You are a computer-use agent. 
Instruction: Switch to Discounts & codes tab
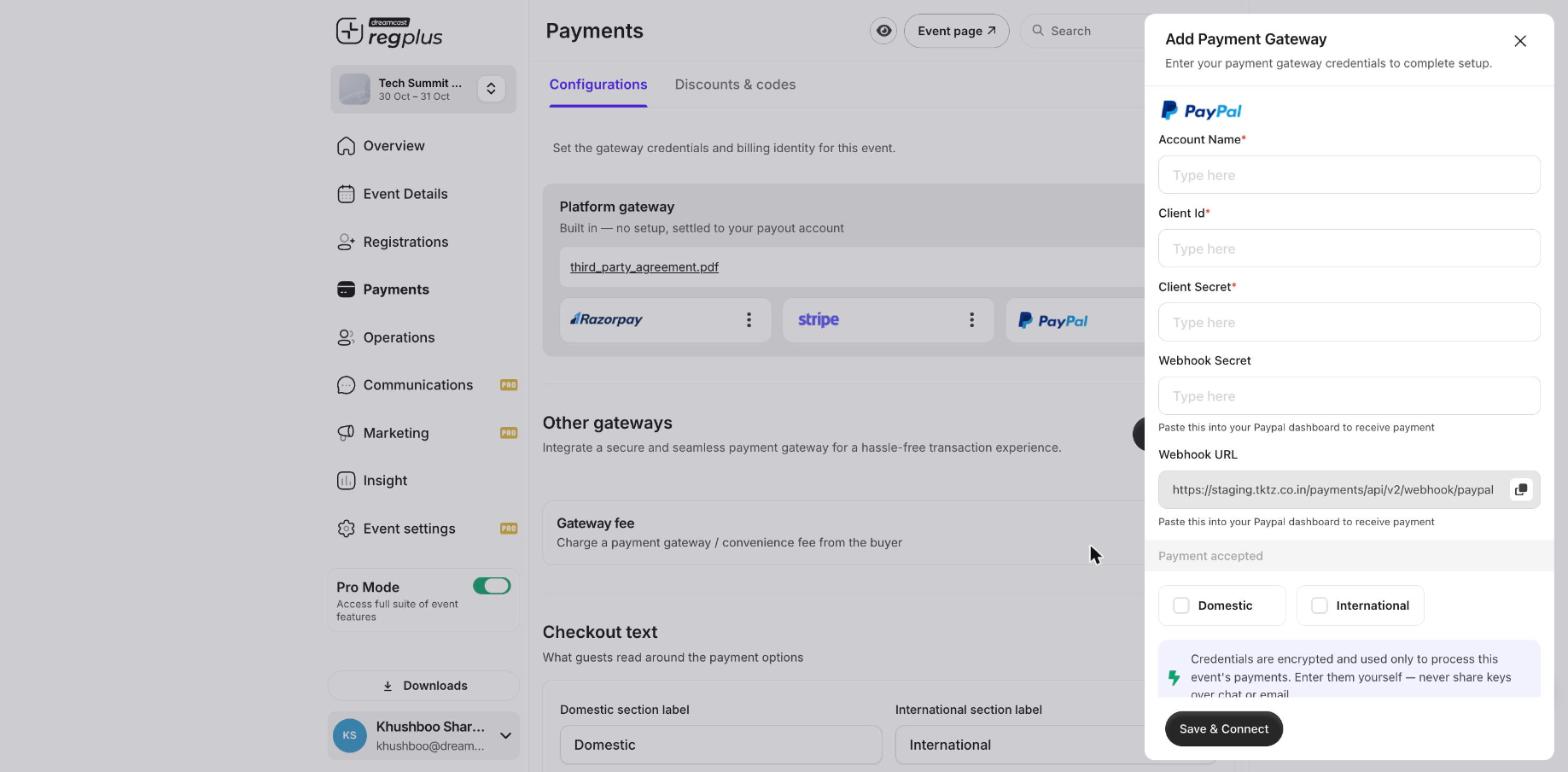(735, 85)
